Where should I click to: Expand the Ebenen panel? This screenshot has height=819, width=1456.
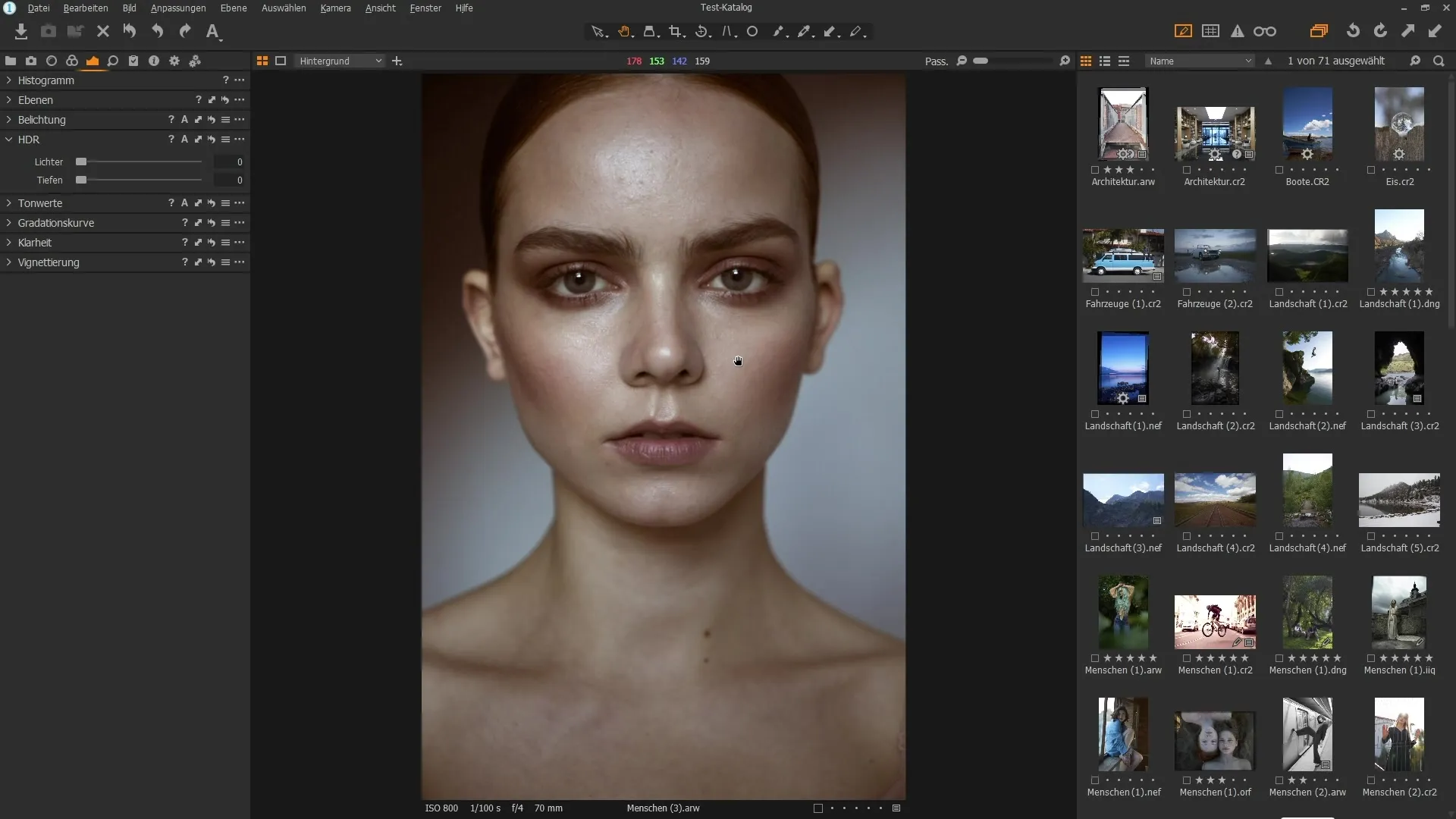[x=9, y=100]
